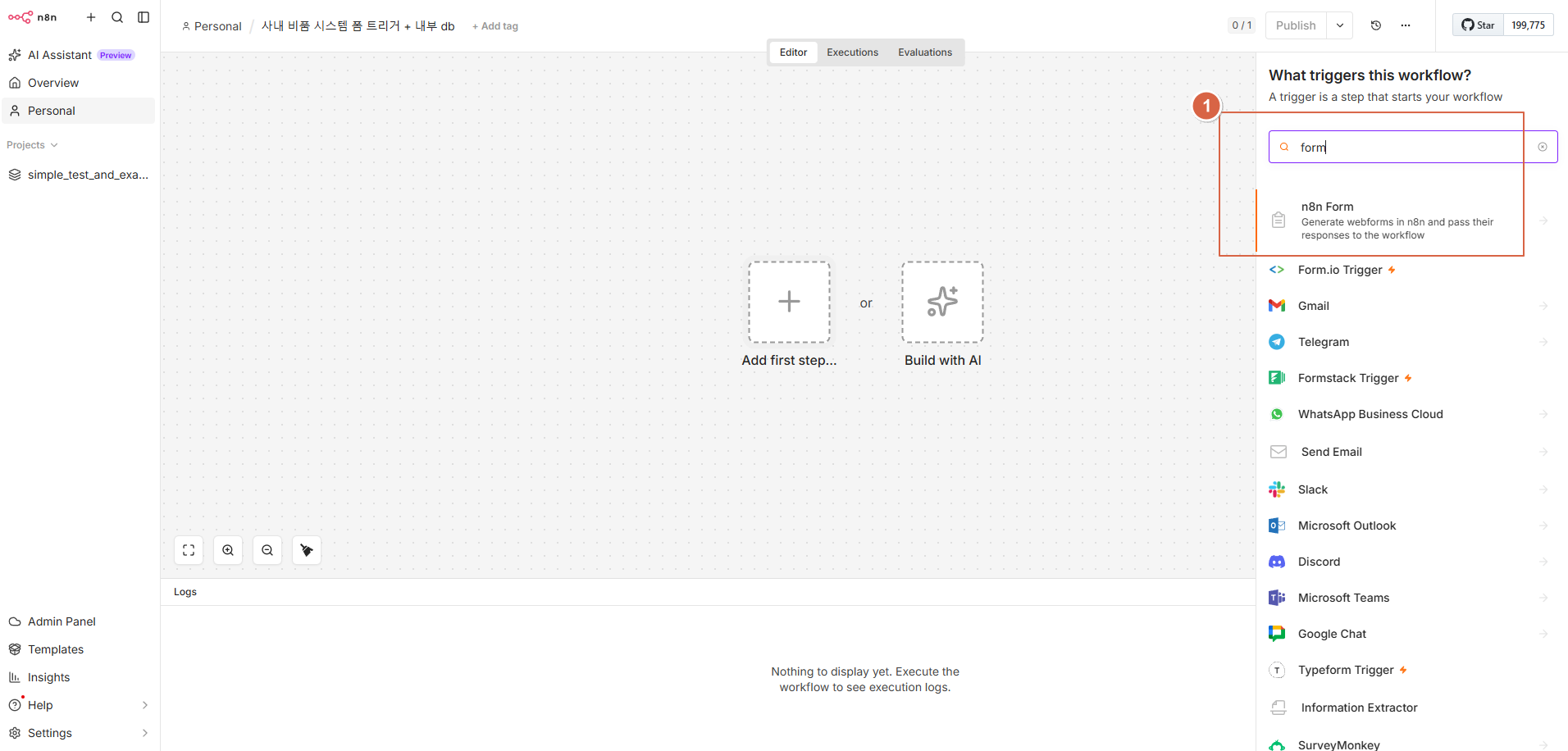Pick the Information Extractor node
The image size is (1568, 751).
coord(1408,708)
